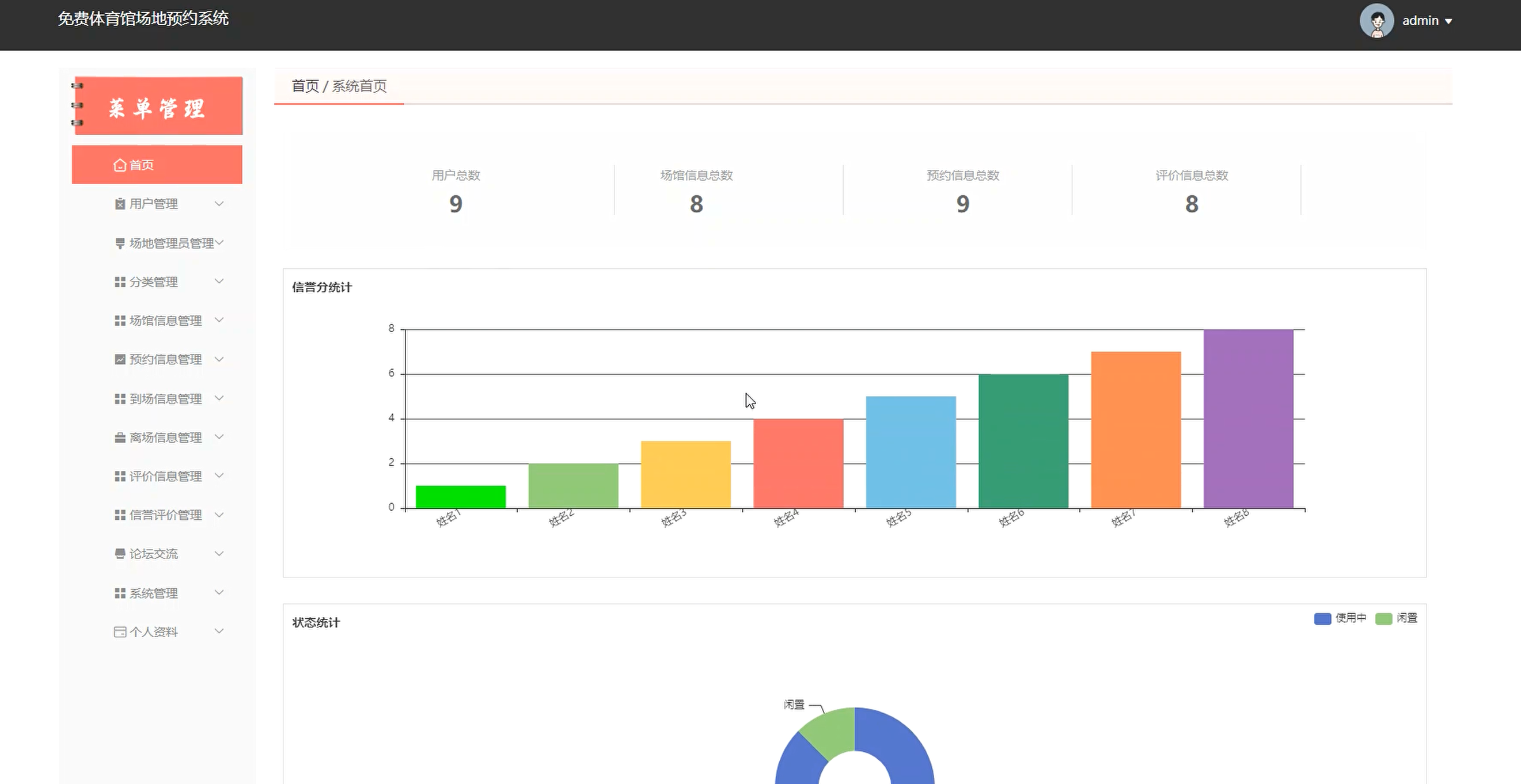
Task: Expand the 系统管理 chevron
Action: [x=219, y=593]
